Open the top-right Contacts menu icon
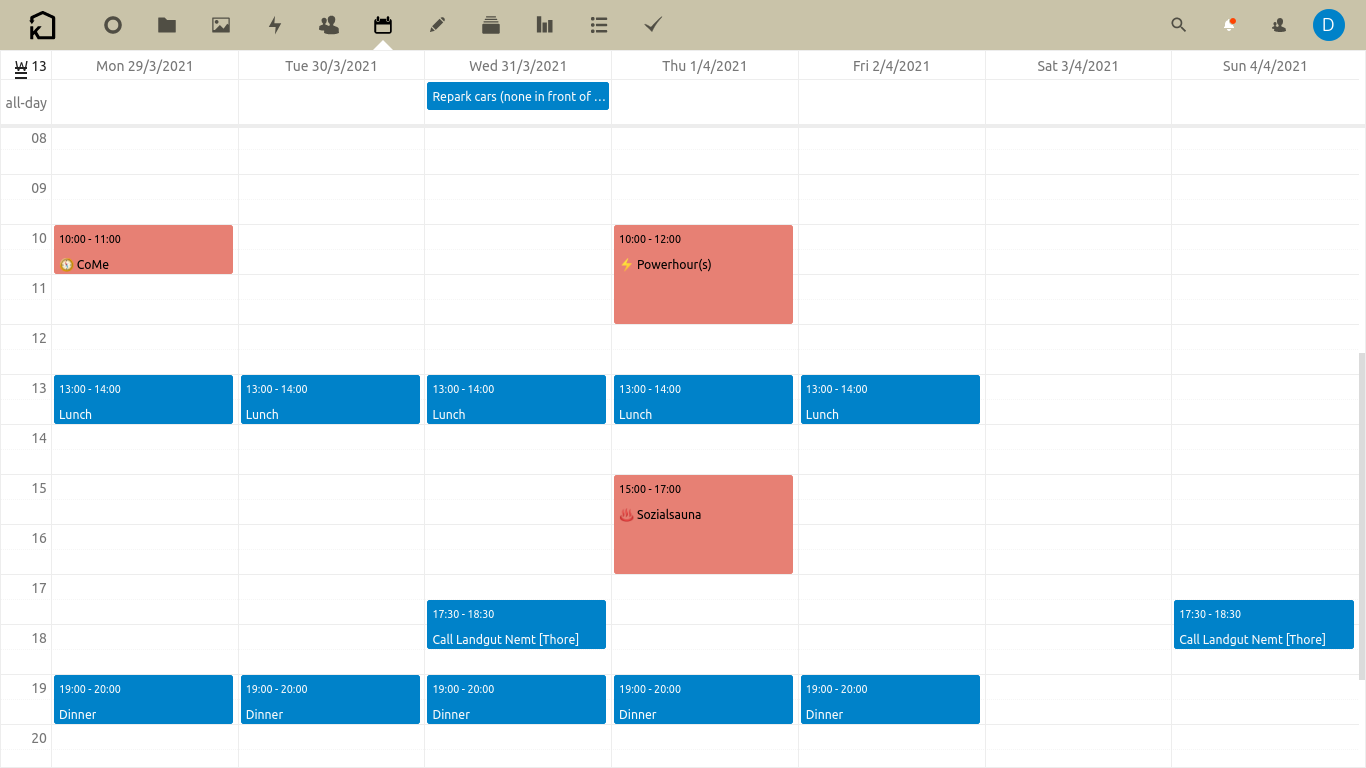Viewport: 1366px width, 768px height. point(1278,25)
